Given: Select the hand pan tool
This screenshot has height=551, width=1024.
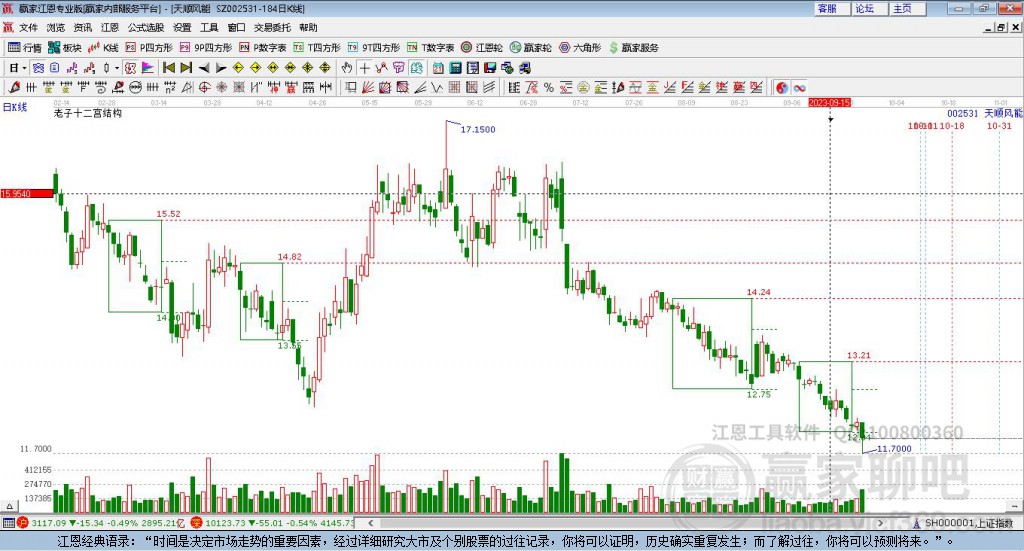Looking at the screenshot, I should click(x=347, y=68).
